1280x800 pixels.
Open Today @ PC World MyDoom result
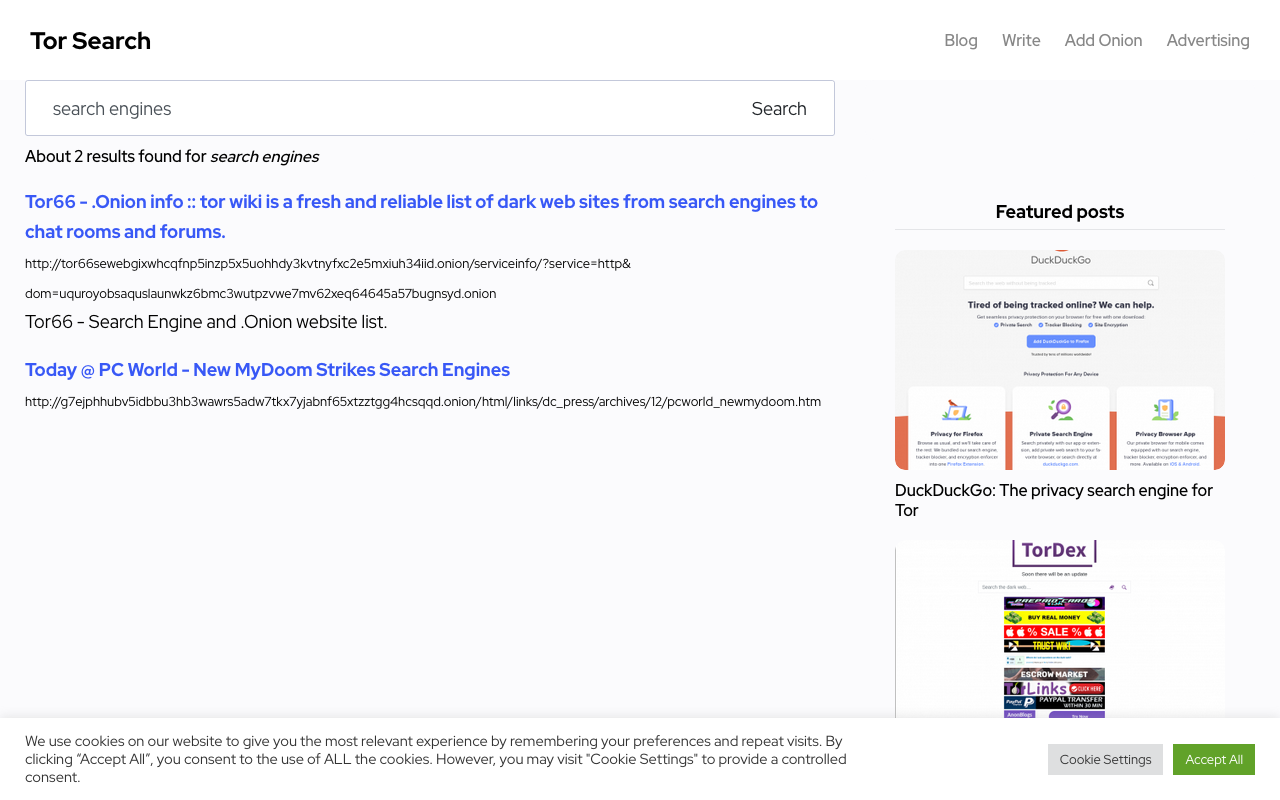(x=267, y=370)
